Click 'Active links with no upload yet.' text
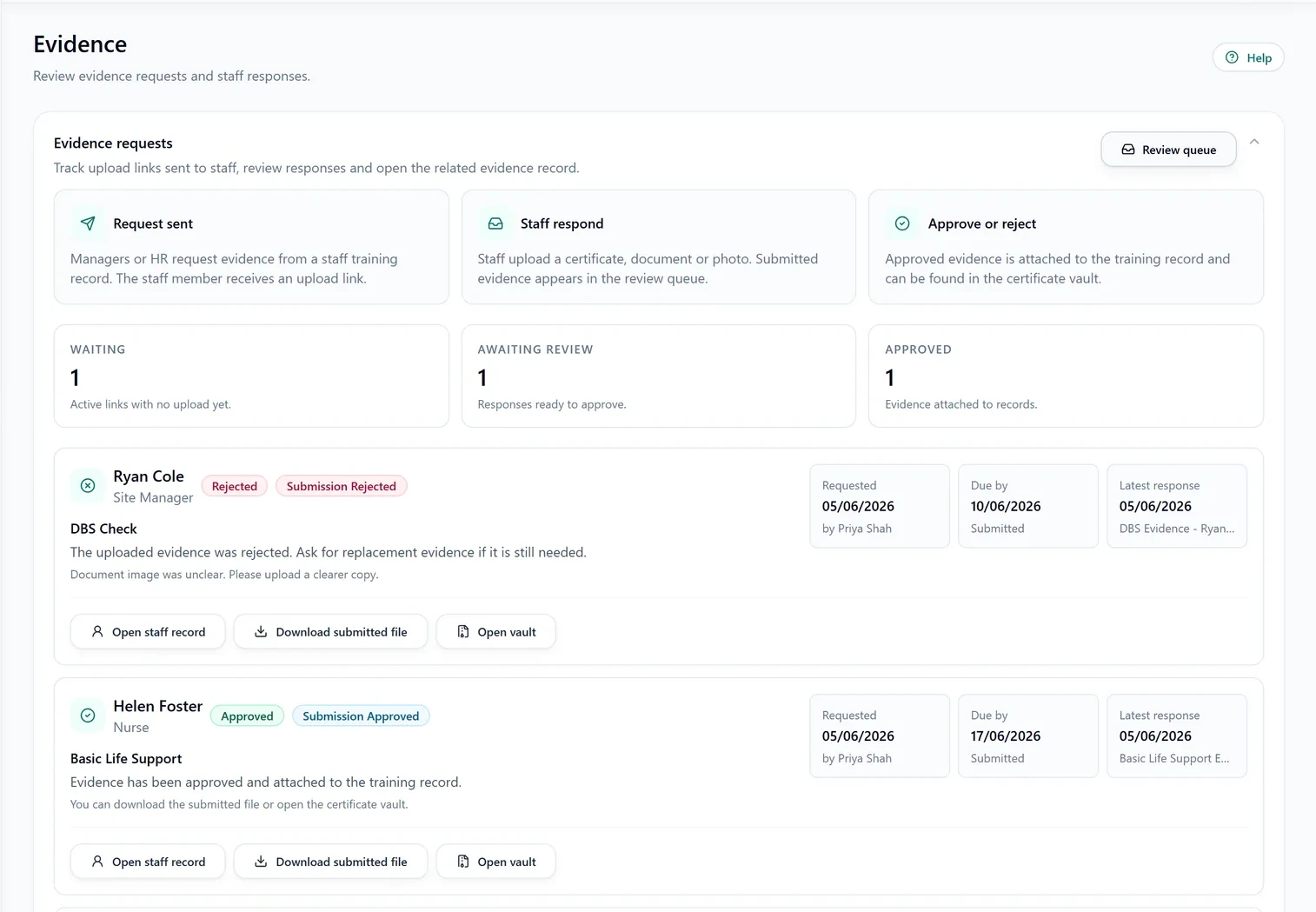Image resolution: width=1316 pixels, height=912 pixels. point(150,404)
